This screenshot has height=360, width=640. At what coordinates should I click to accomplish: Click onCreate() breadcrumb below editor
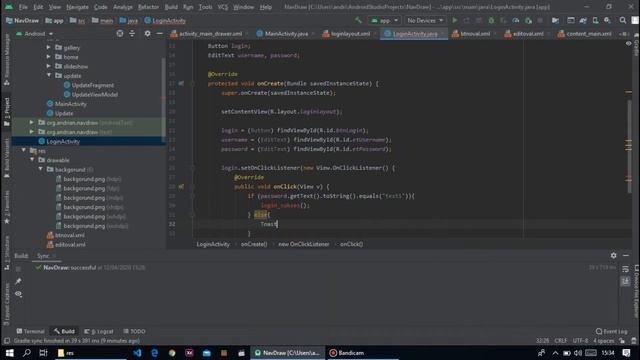pyautogui.click(x=254, y=244)
